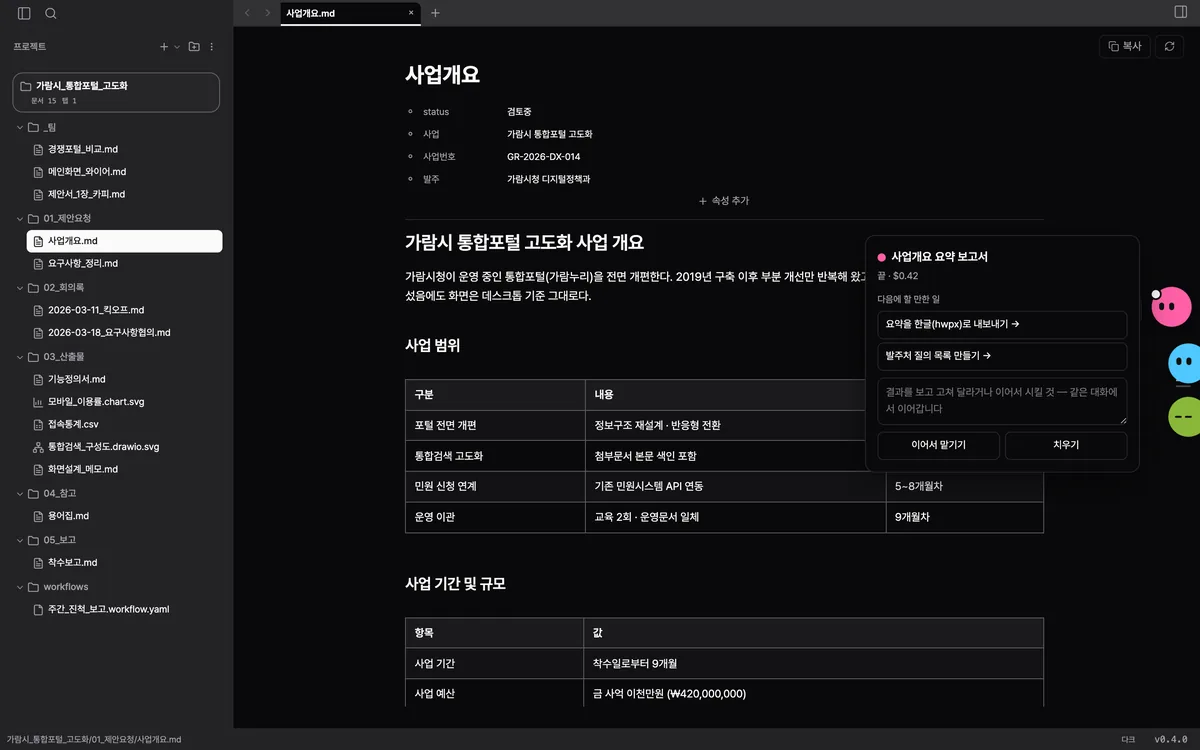Collapse the _팀 folder
The width and height of the screenshot is (1200, 750).
click(20, 127)
